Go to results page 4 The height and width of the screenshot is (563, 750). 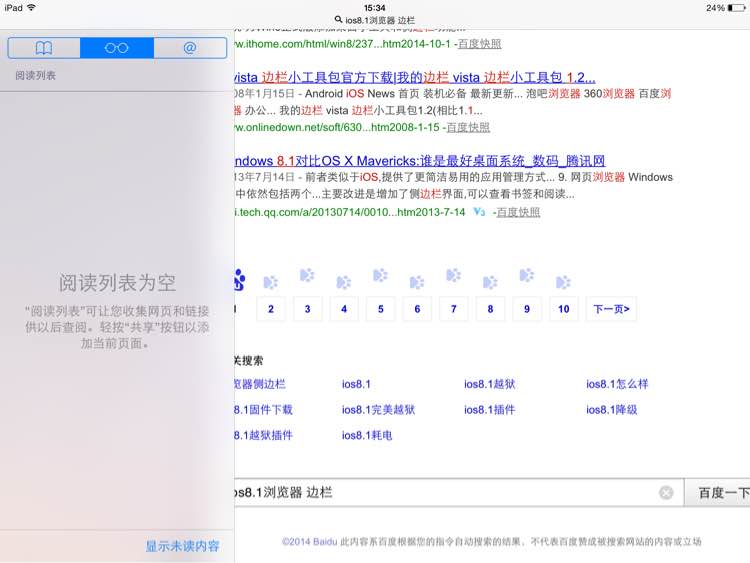pos(344,309)
